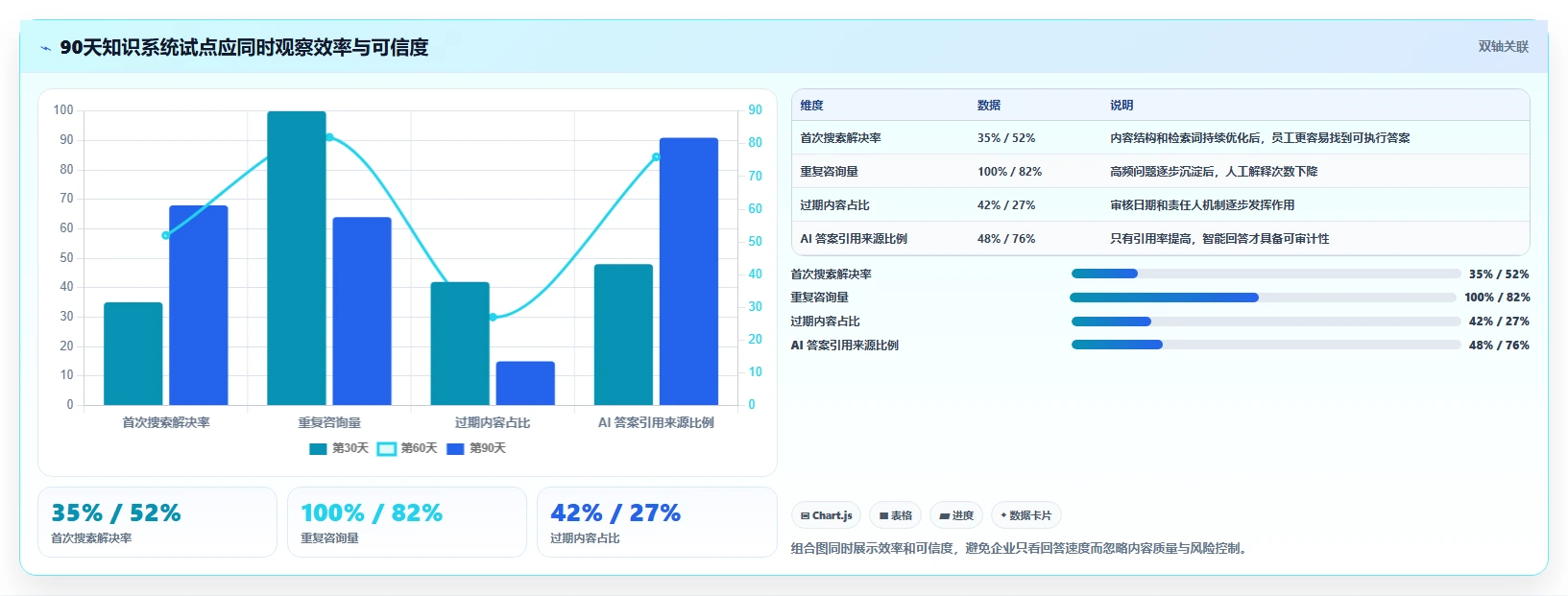Toggle the 第30天 legend item
The height and width of the screenshot is (596, 1568).
coord(339,448)
